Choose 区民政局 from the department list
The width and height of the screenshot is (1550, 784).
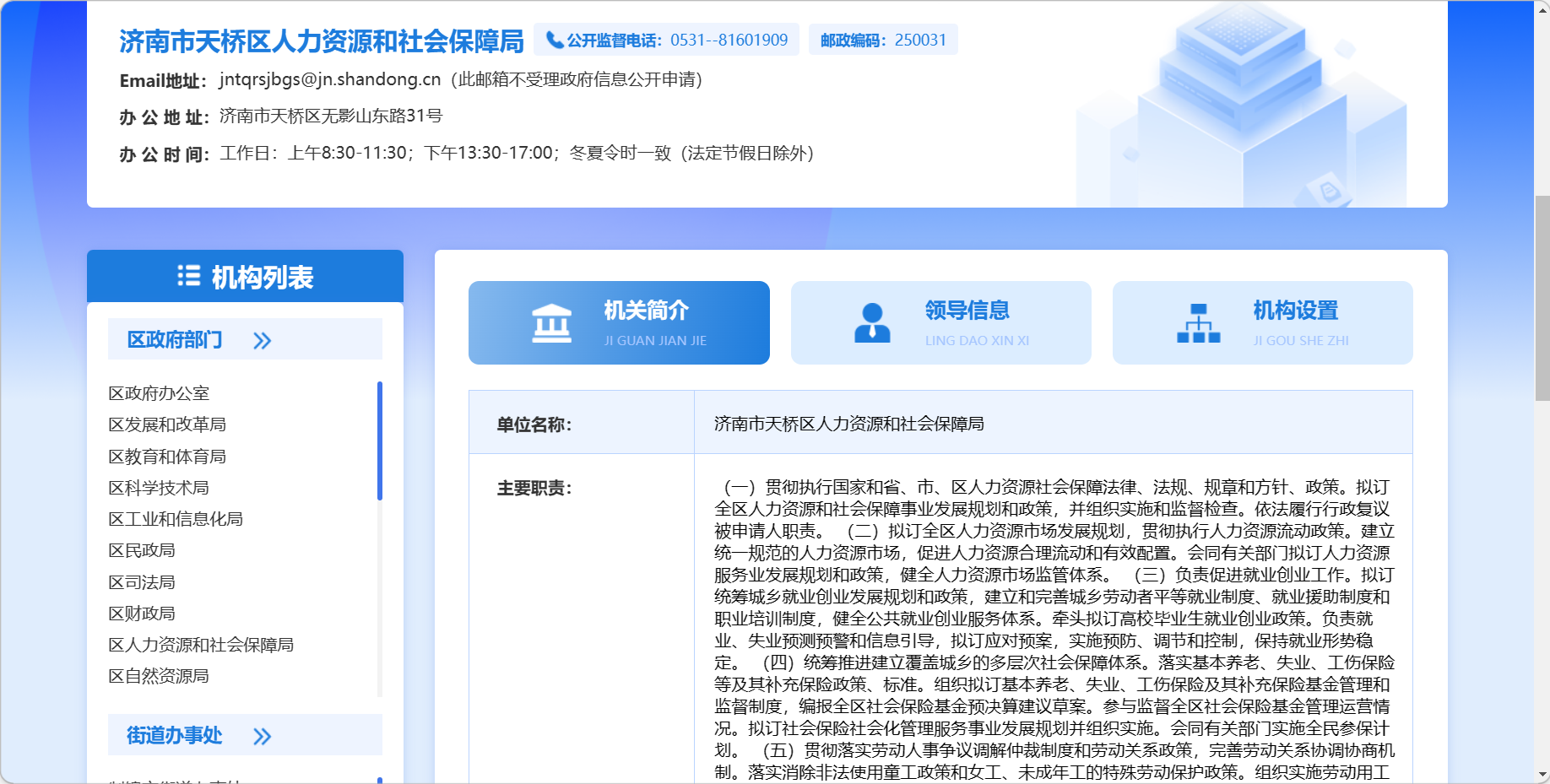pyautogui.click(x=142, y=550)
